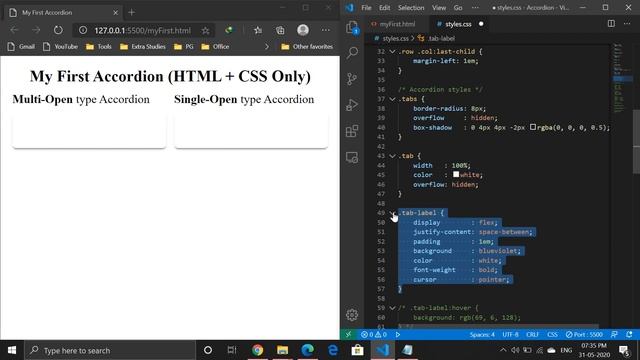The height and width of the screenshot is (360, 640).
Task: Change indentation via Spaces: 4
Action: (x=482, y=334)
